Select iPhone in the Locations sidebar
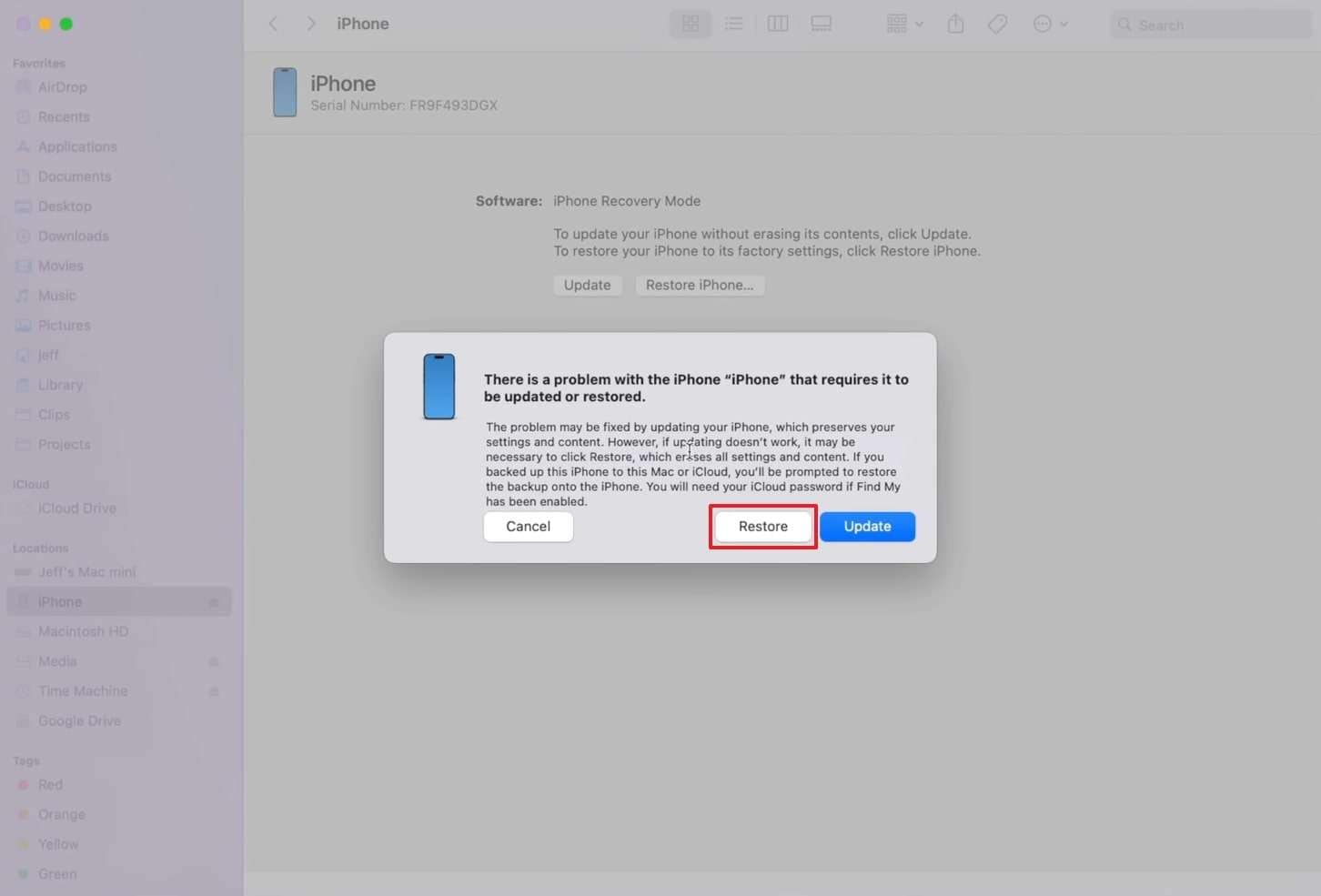1321x896 pixels. pos(118,602)
